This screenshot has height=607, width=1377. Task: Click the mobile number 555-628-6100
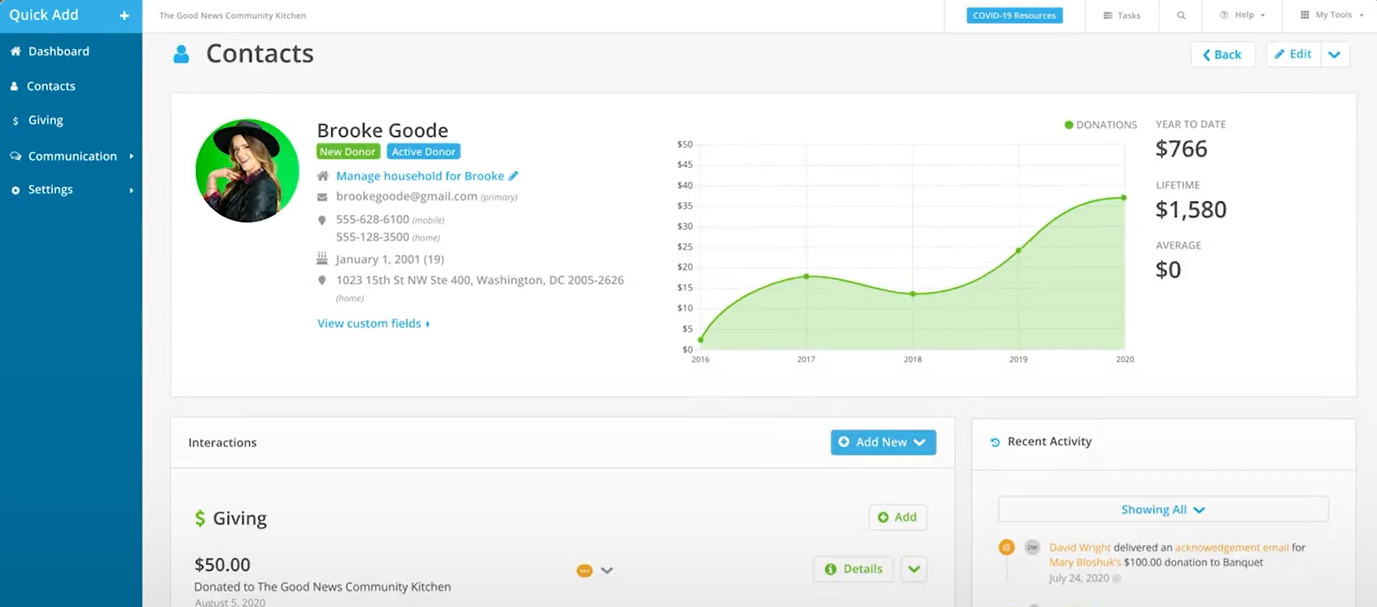372,219
